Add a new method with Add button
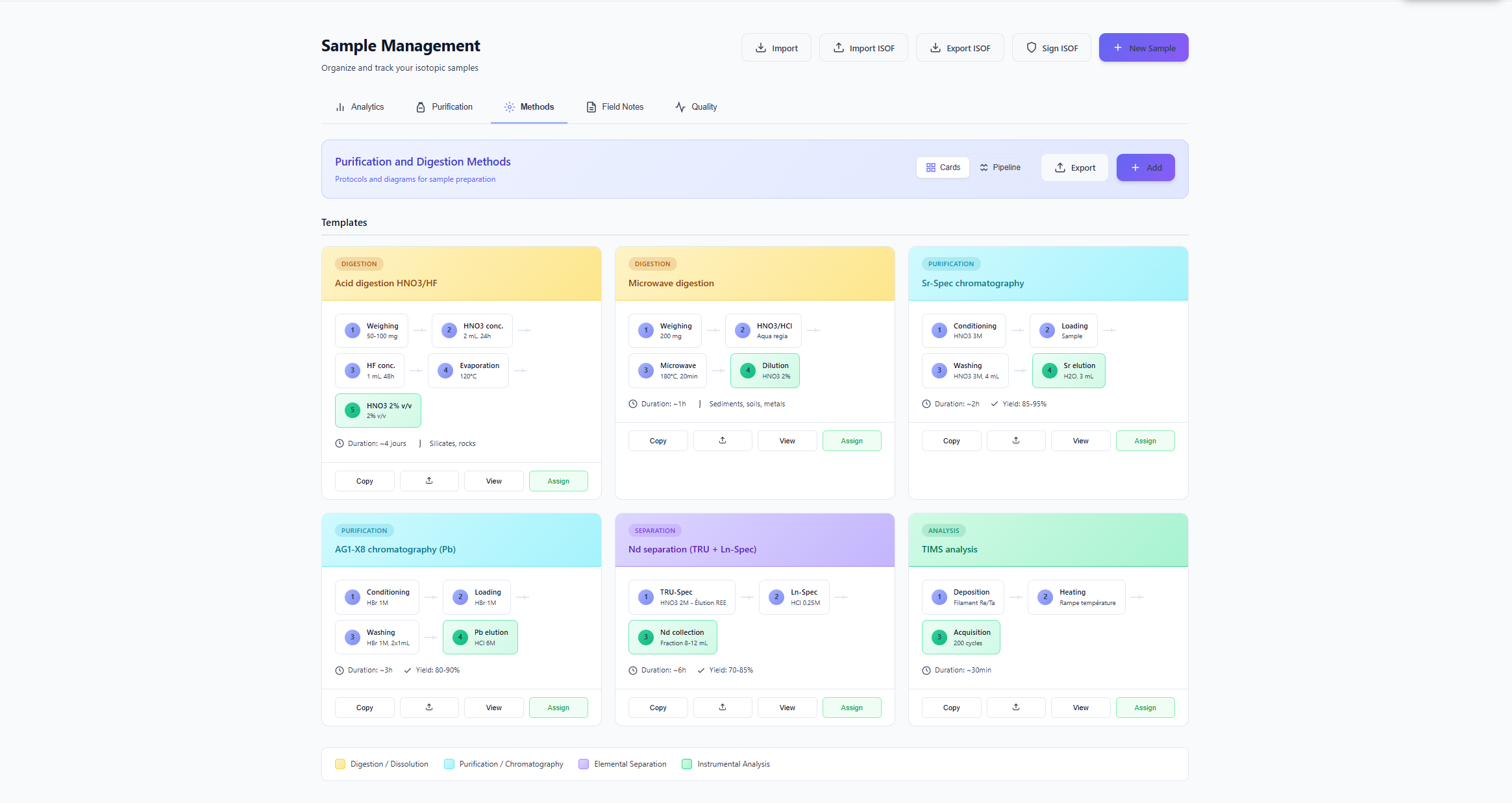Image resolution: width=1512 pixels, height=803 pixels. (x=1145, y=167)
